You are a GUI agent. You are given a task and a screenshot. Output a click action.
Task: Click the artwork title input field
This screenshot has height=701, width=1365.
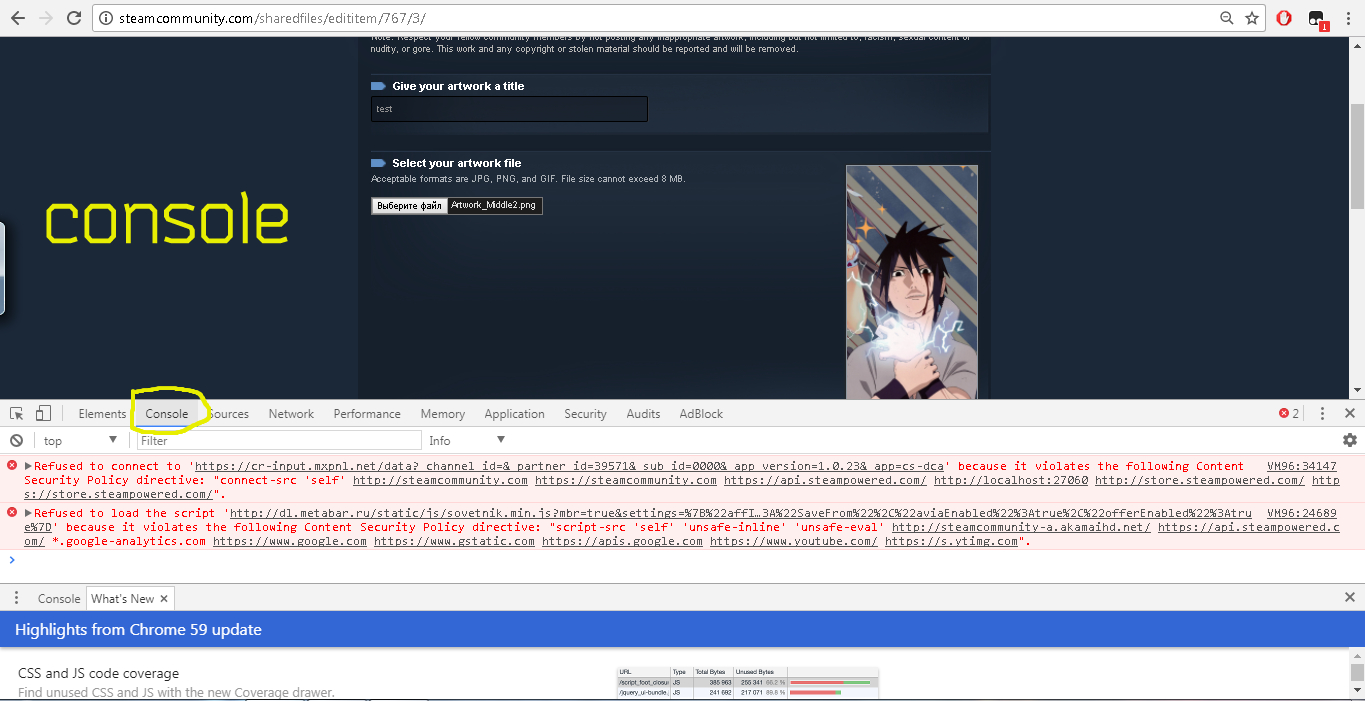pos(509,109)
